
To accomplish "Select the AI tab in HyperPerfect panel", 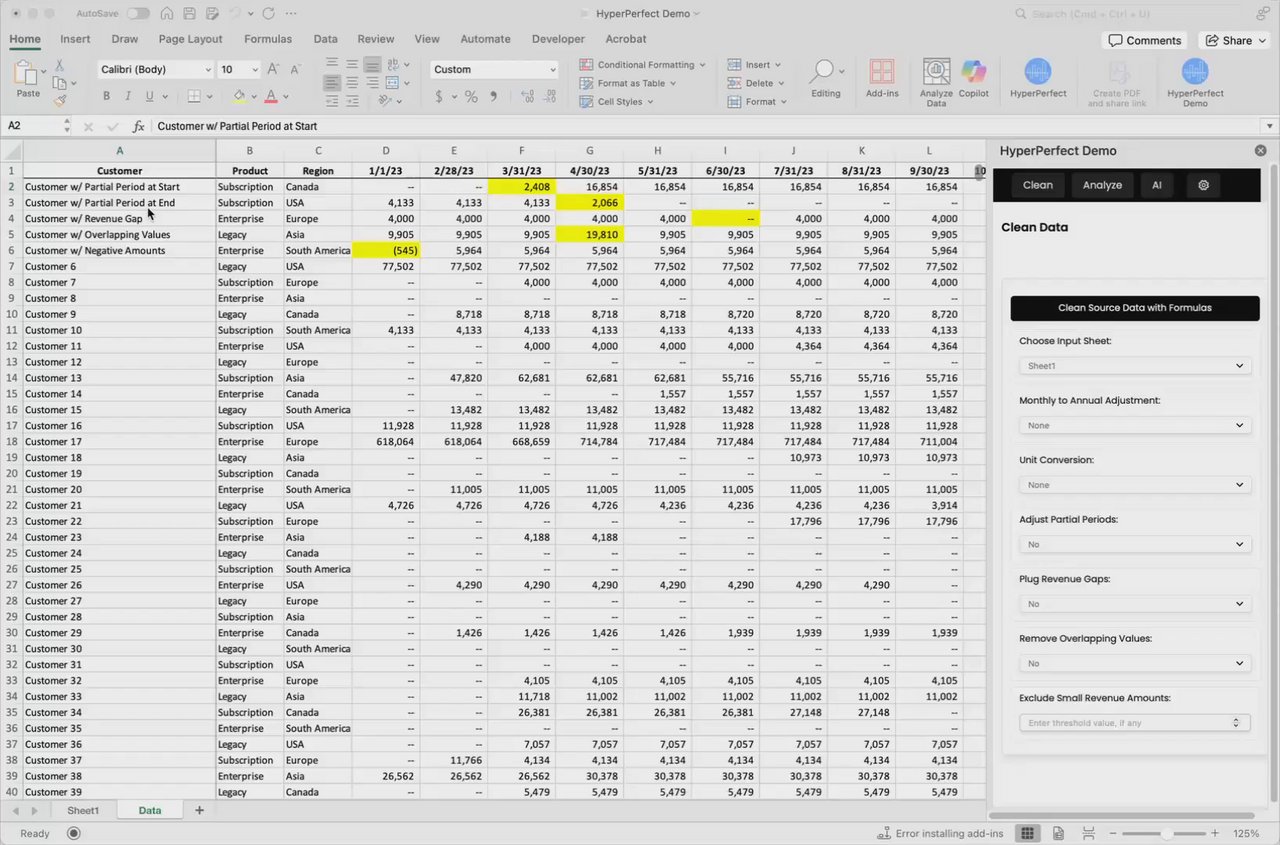I will click(1157, 185).
